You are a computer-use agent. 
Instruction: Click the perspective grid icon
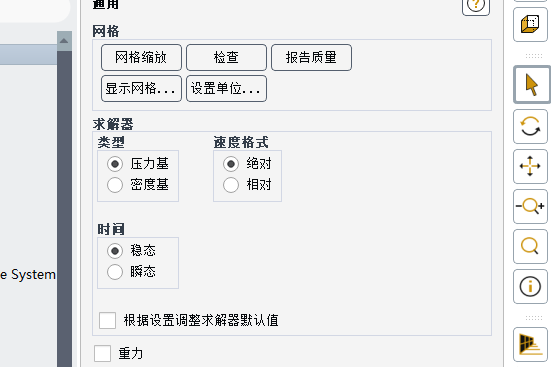(x=530, y=345)
